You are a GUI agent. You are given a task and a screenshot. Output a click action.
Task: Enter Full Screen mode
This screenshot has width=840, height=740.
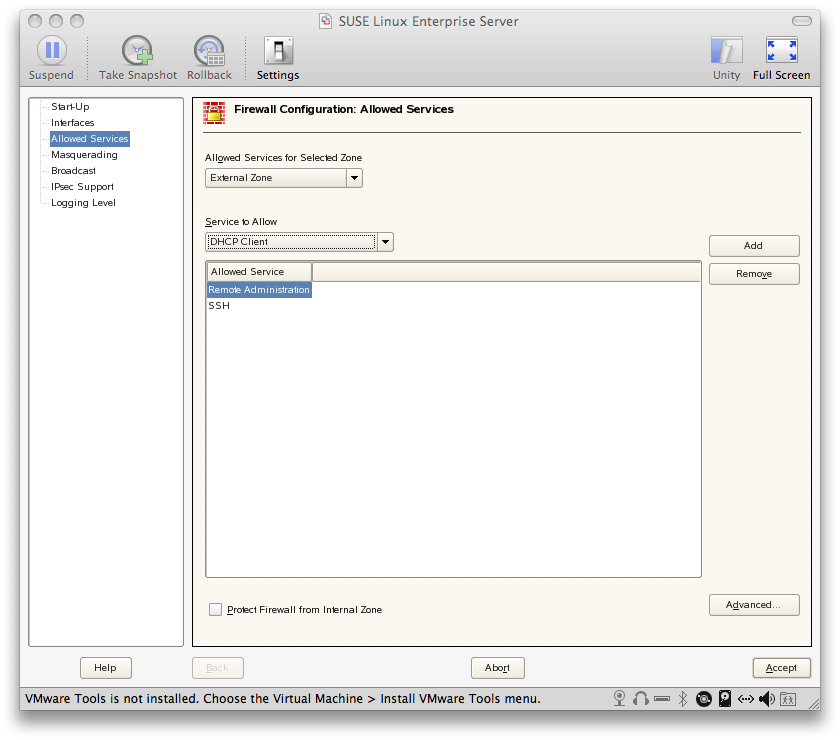[781, 51]
